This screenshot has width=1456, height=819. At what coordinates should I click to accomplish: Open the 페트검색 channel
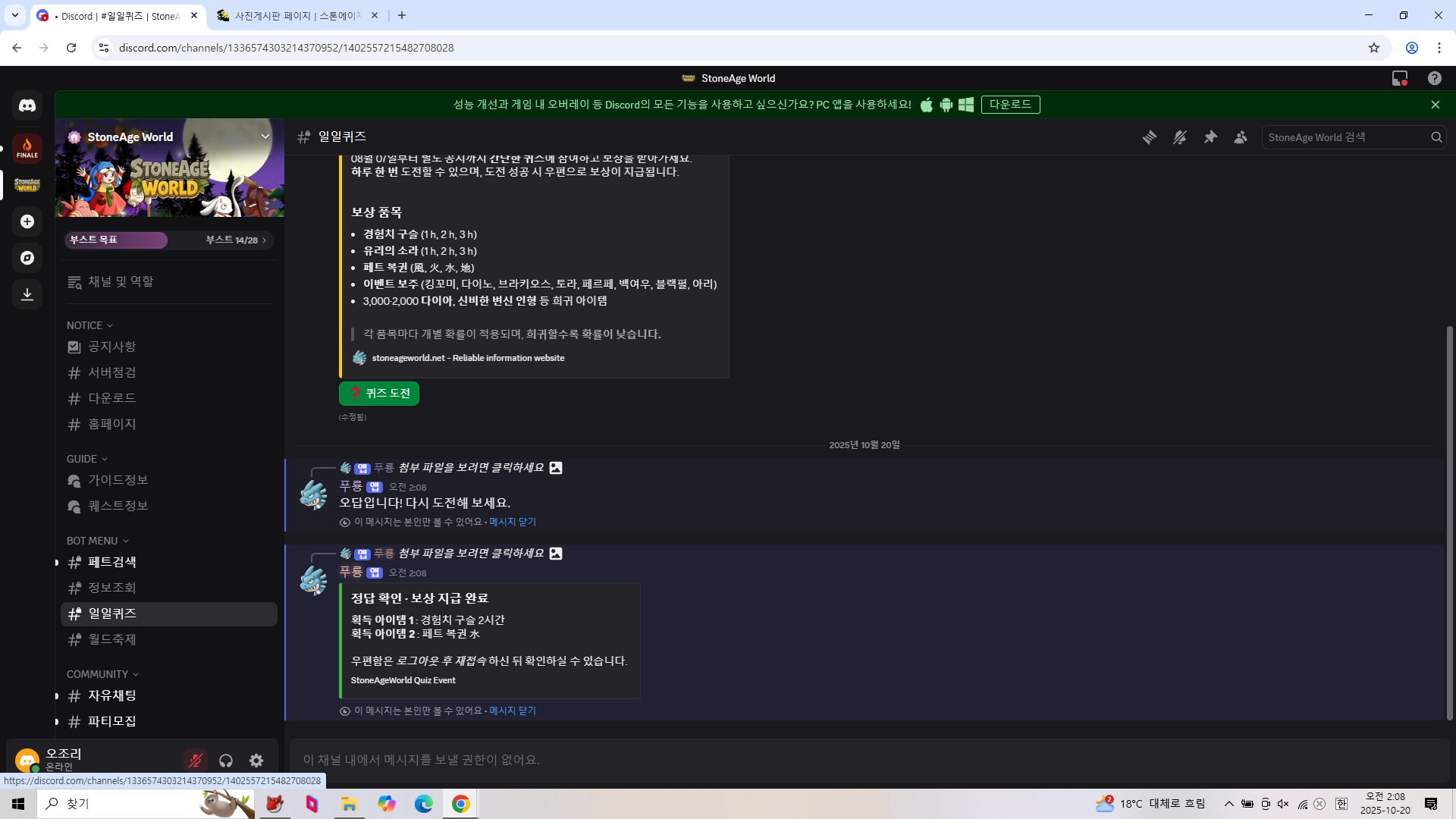(x=112, y=562)
